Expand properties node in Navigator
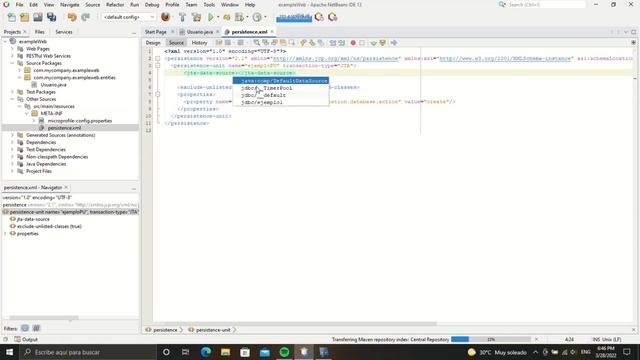 point(5,233)
